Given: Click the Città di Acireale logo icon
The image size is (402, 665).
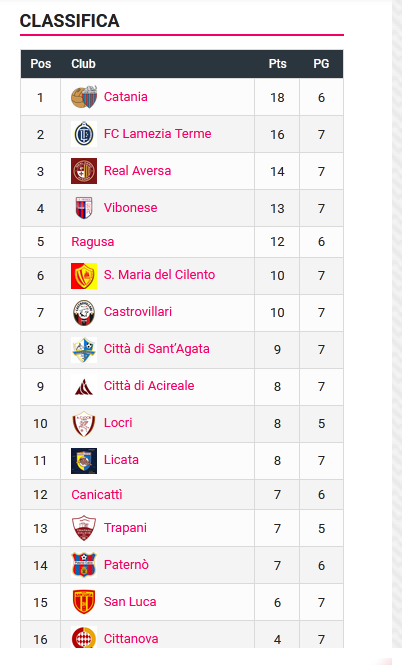Looking at the screenshot, I should (84, 386).
